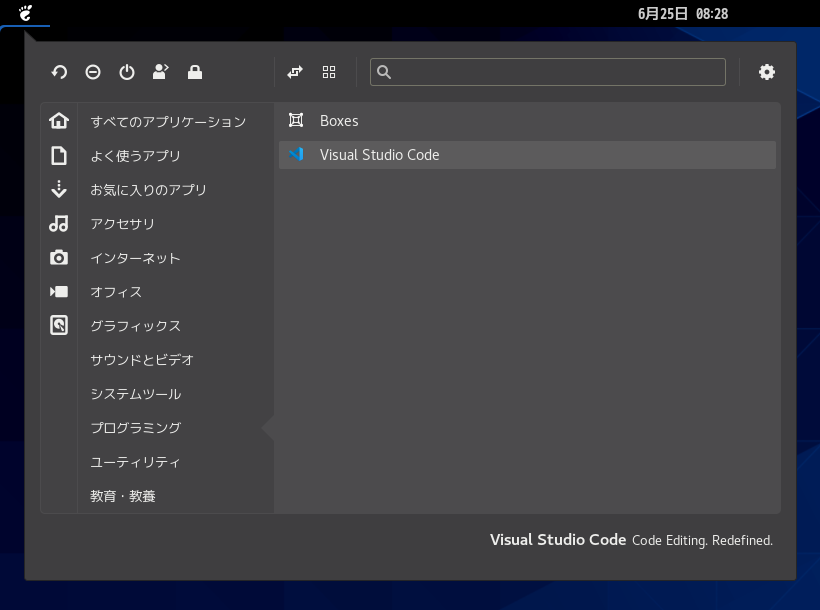Screen dimensions: 820x610
Task: Select the お気に入りのアプリ category
Action: pyautogui.click(x=149, y=189)
